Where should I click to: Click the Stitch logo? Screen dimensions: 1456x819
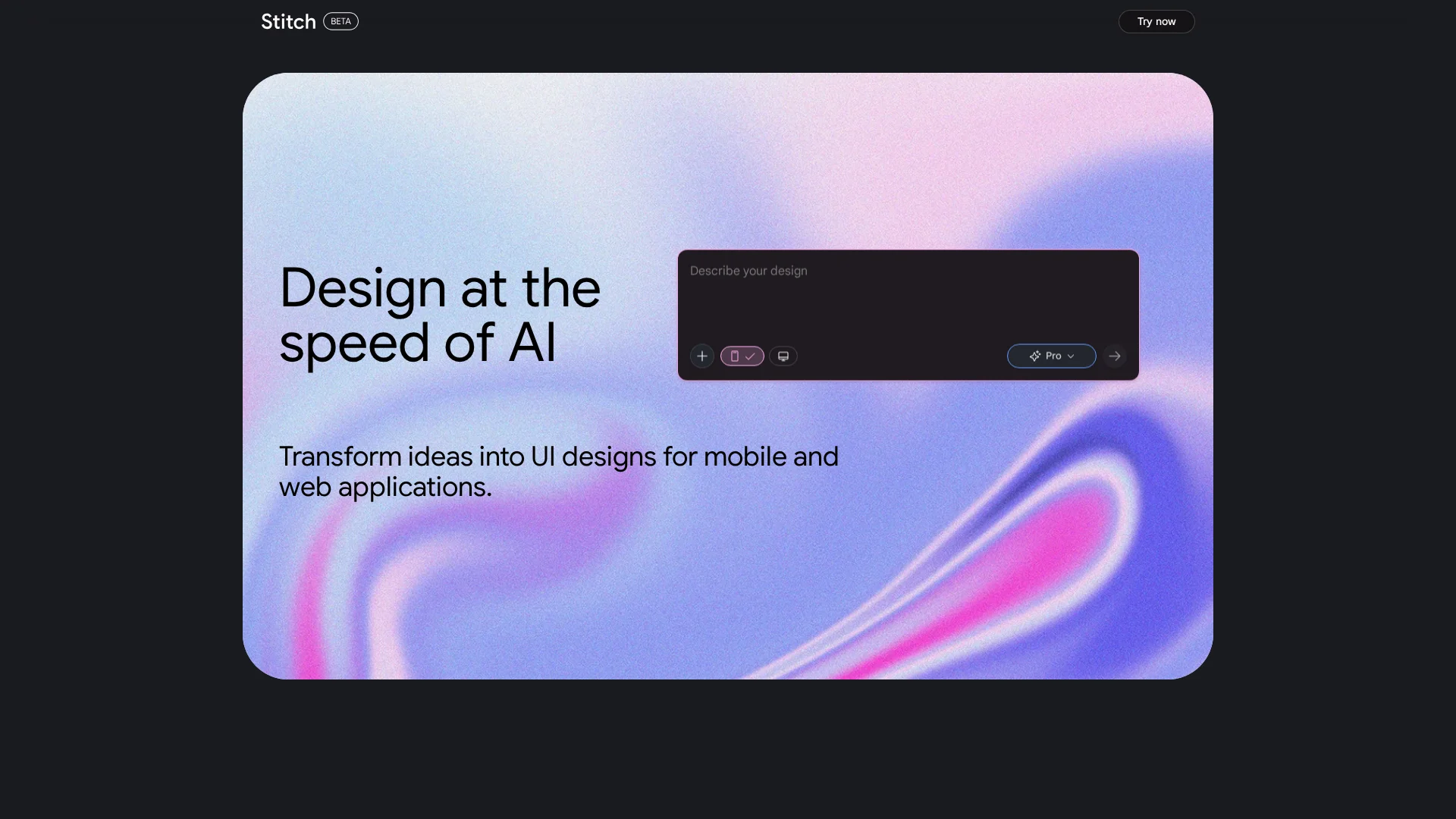click(288, 21)
